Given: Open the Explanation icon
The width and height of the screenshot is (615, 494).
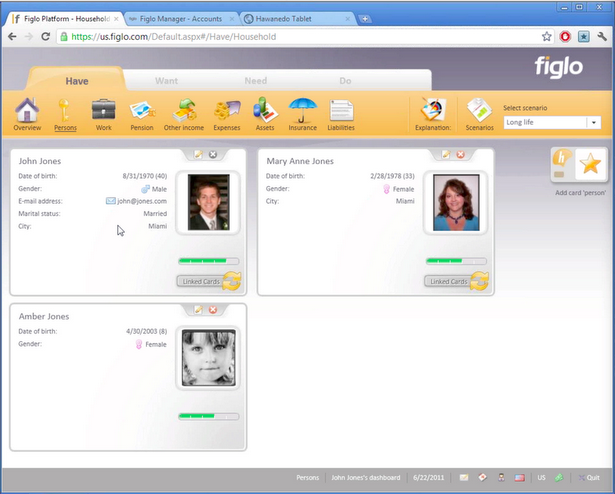Looking at the screenshot, I should [433, 114].
